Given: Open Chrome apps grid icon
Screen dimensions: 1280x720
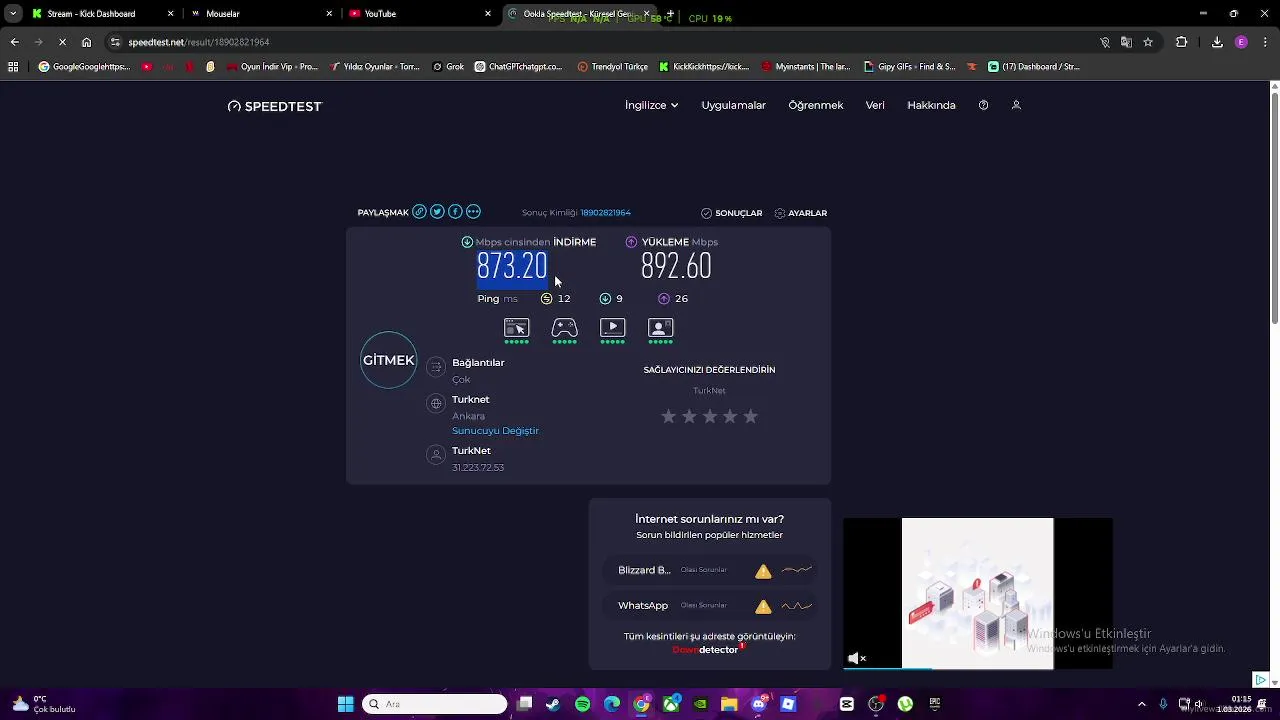Looking at the screenshot, I should tap(13, 67).
